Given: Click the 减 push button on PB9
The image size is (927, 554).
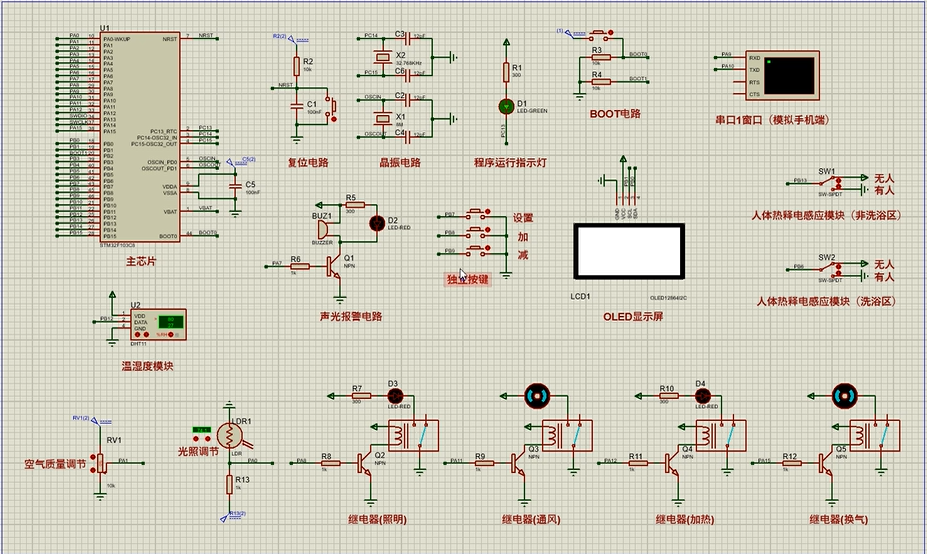Looking at the screenshot, I should (x=478, y=250).
